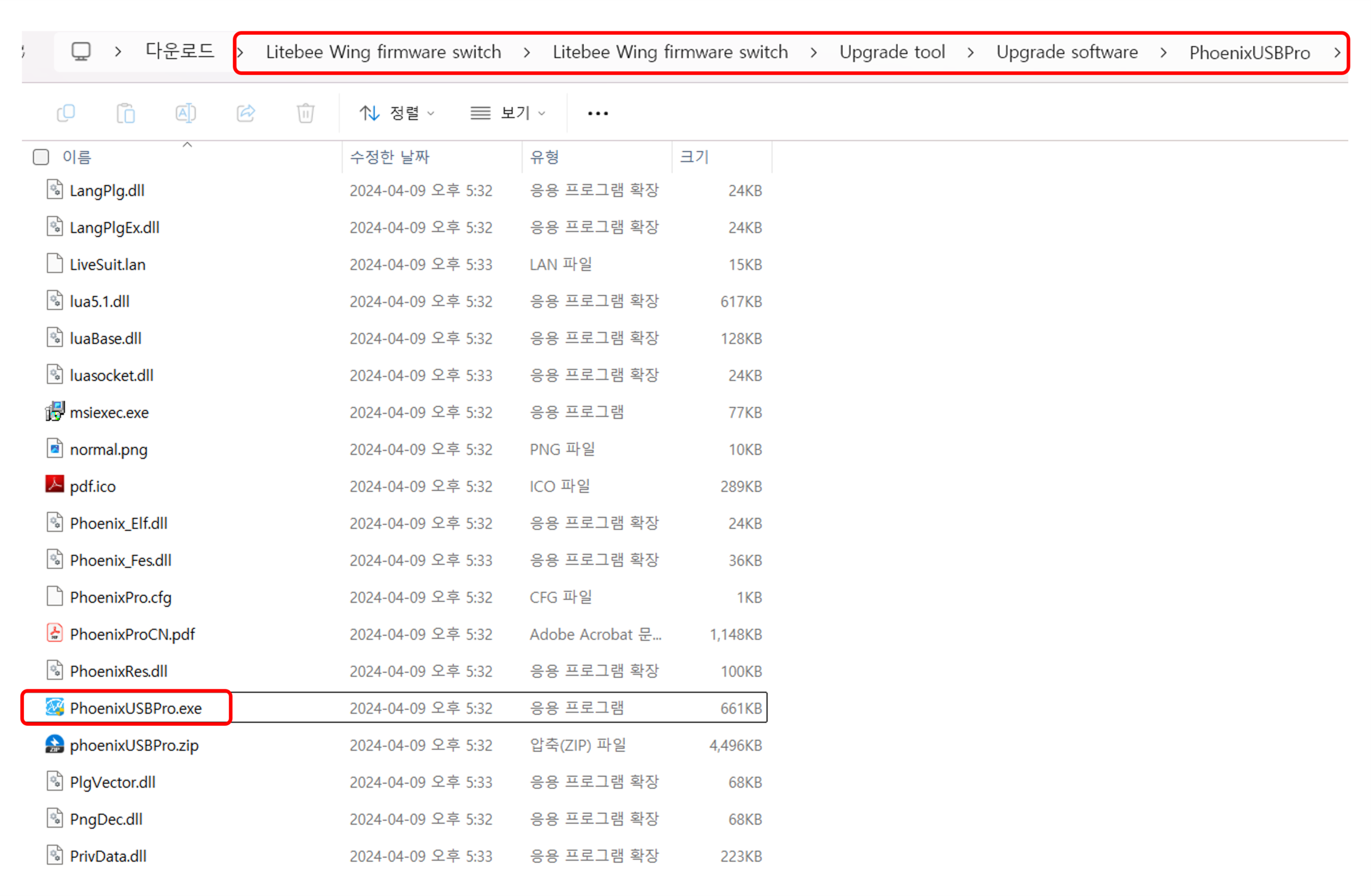Viewport: 1371px width, 896px height.
Task: Select PhoenixProCN.pdf document icon
Action: tap(55, 633)
